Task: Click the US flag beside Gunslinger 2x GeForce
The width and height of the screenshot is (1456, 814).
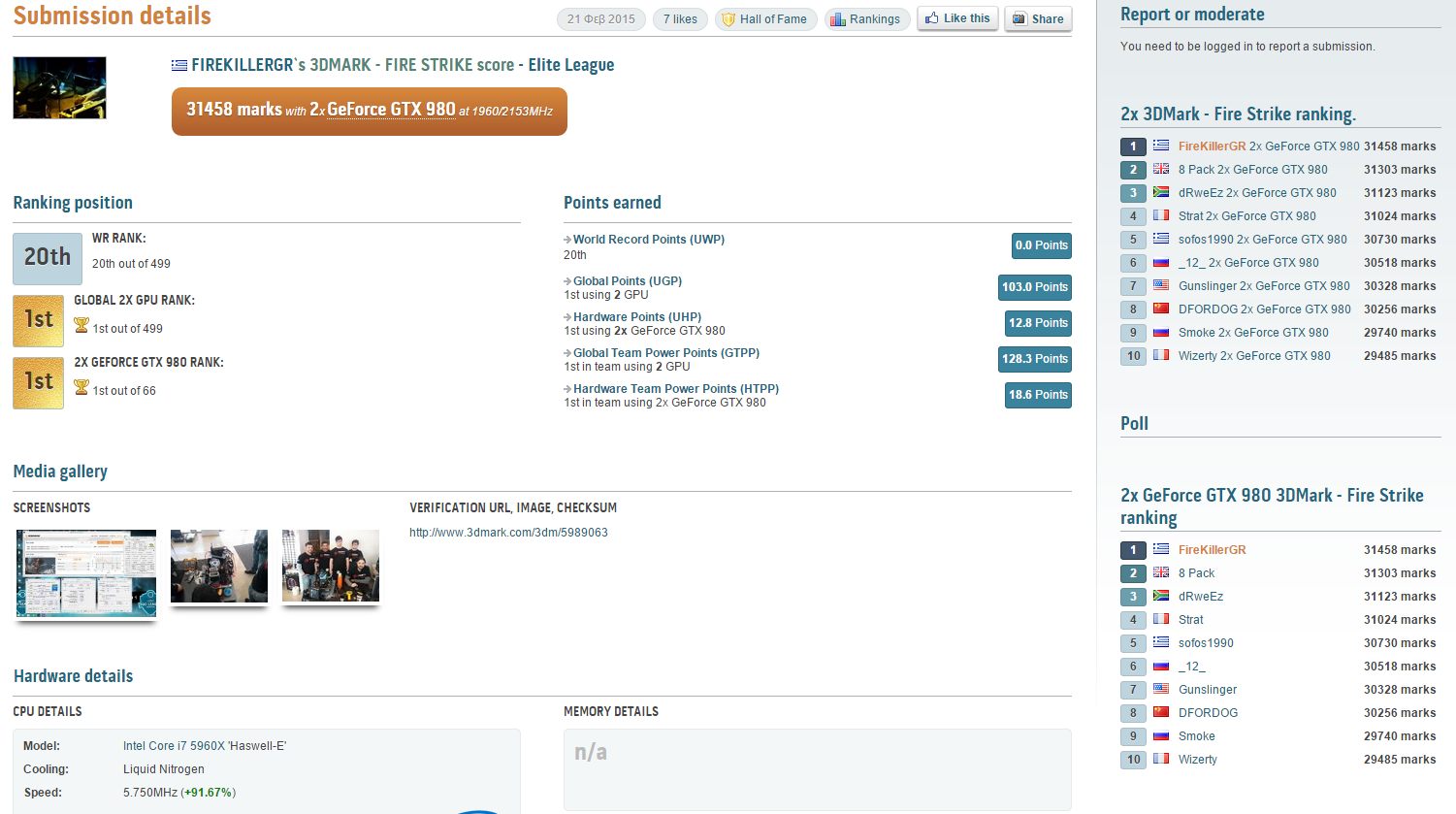Action: pyautogui.click(x=1161, y=285)
